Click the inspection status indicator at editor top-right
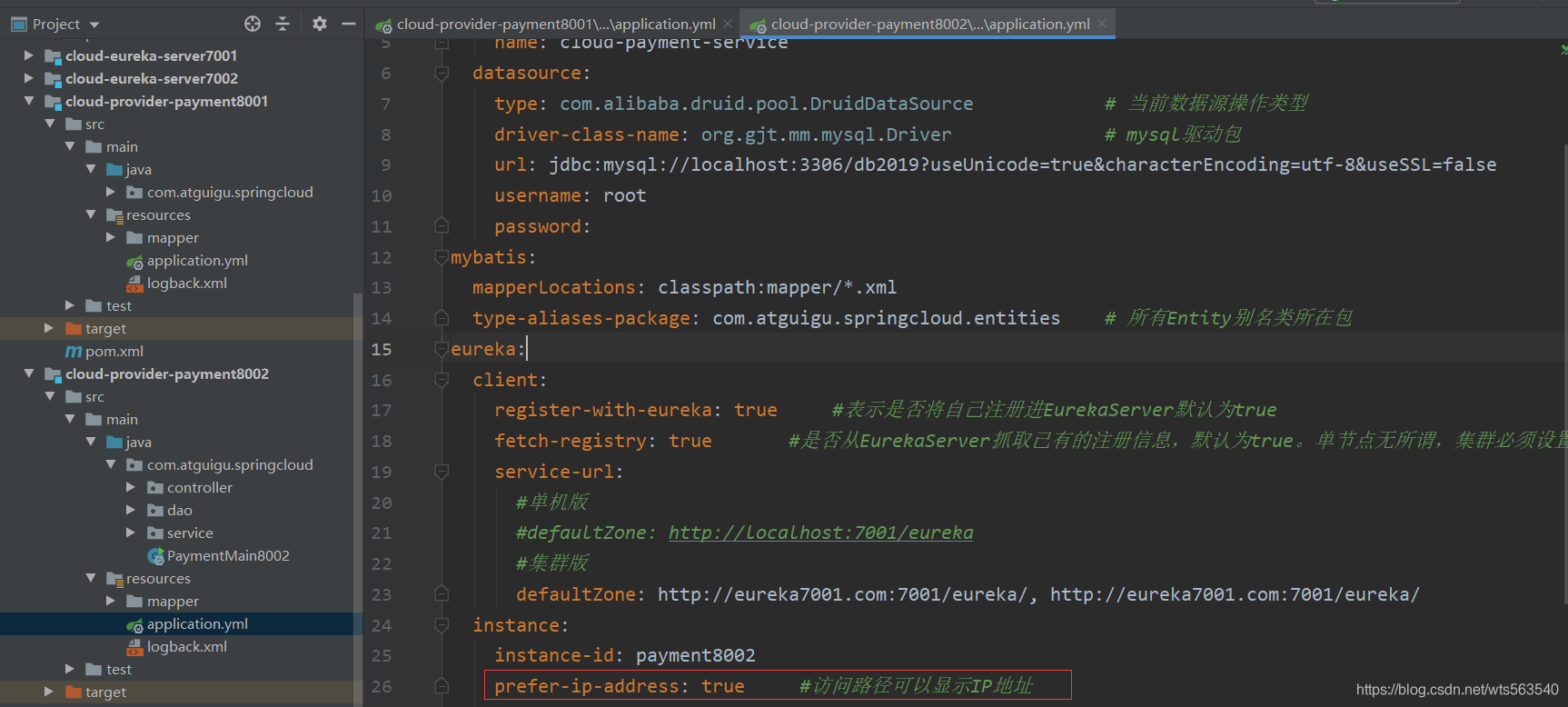The image size is (1568, 707). click(1563, 49)
